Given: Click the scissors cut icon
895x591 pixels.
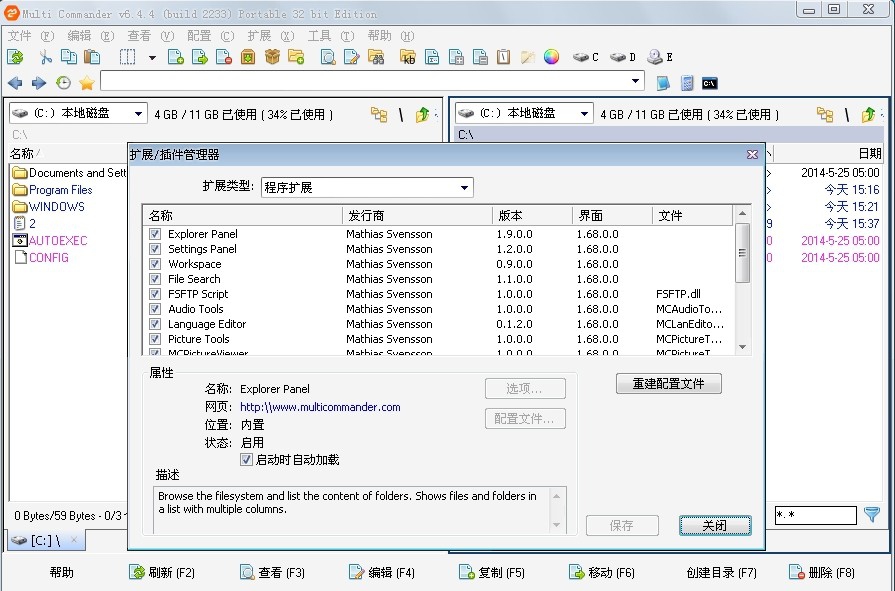Looking at the screenshot, I should click(x=45, y=57).
